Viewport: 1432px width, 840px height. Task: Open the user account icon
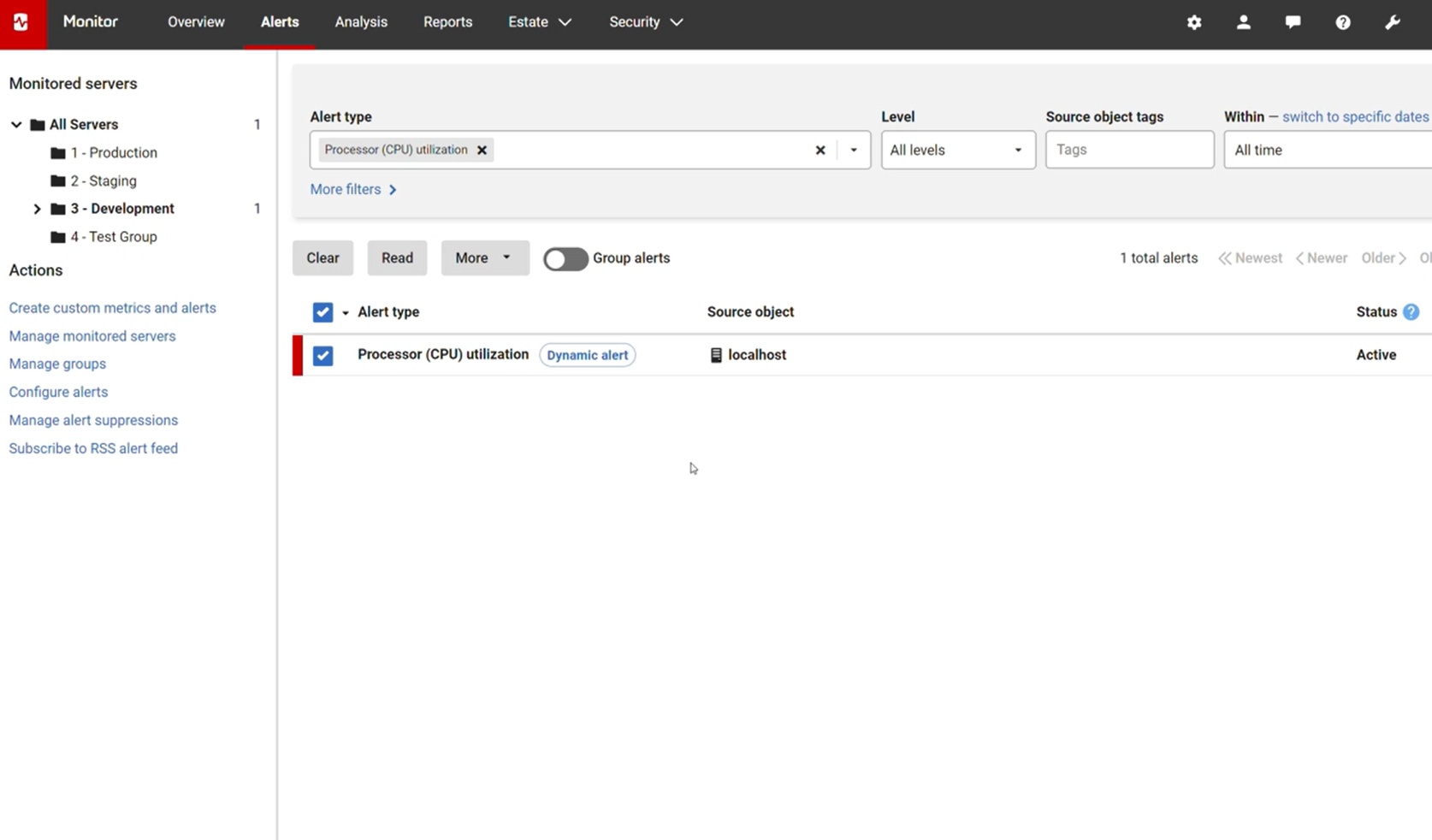point(1244,22)
